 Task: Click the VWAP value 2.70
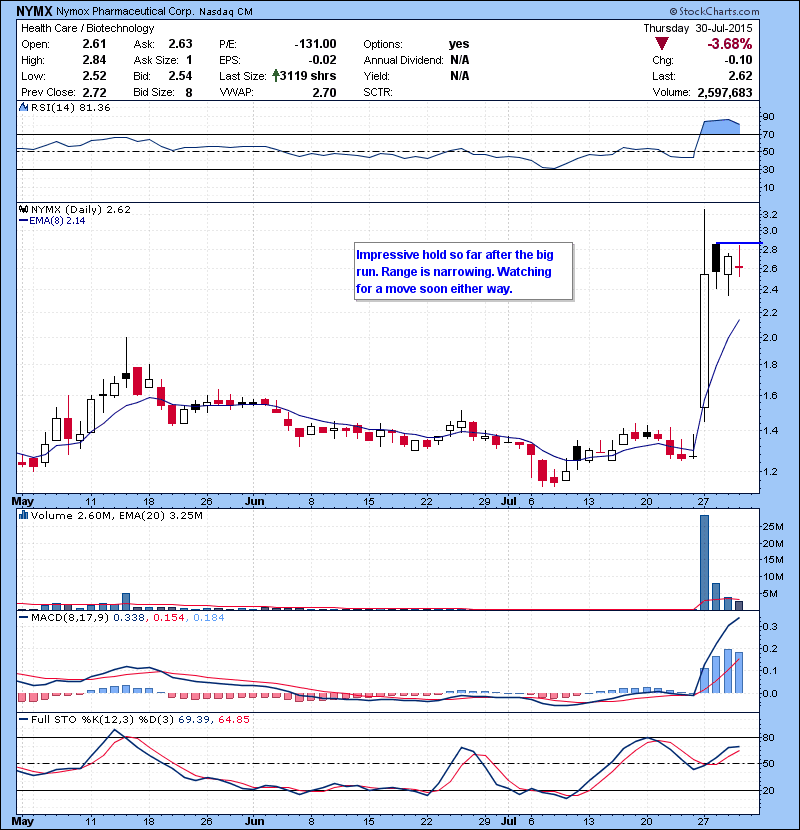click(x=325, y=93)
